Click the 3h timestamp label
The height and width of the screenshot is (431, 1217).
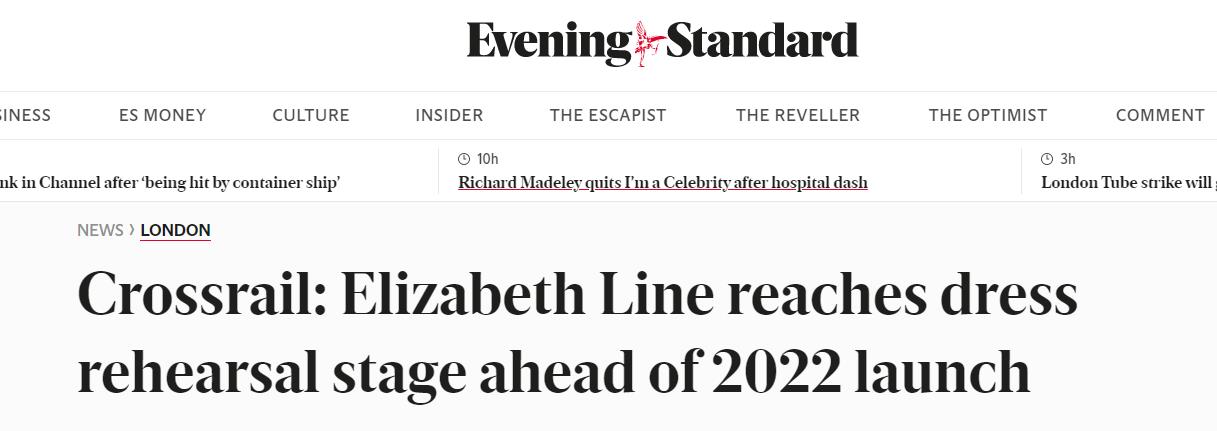[x=1068, y=159]
